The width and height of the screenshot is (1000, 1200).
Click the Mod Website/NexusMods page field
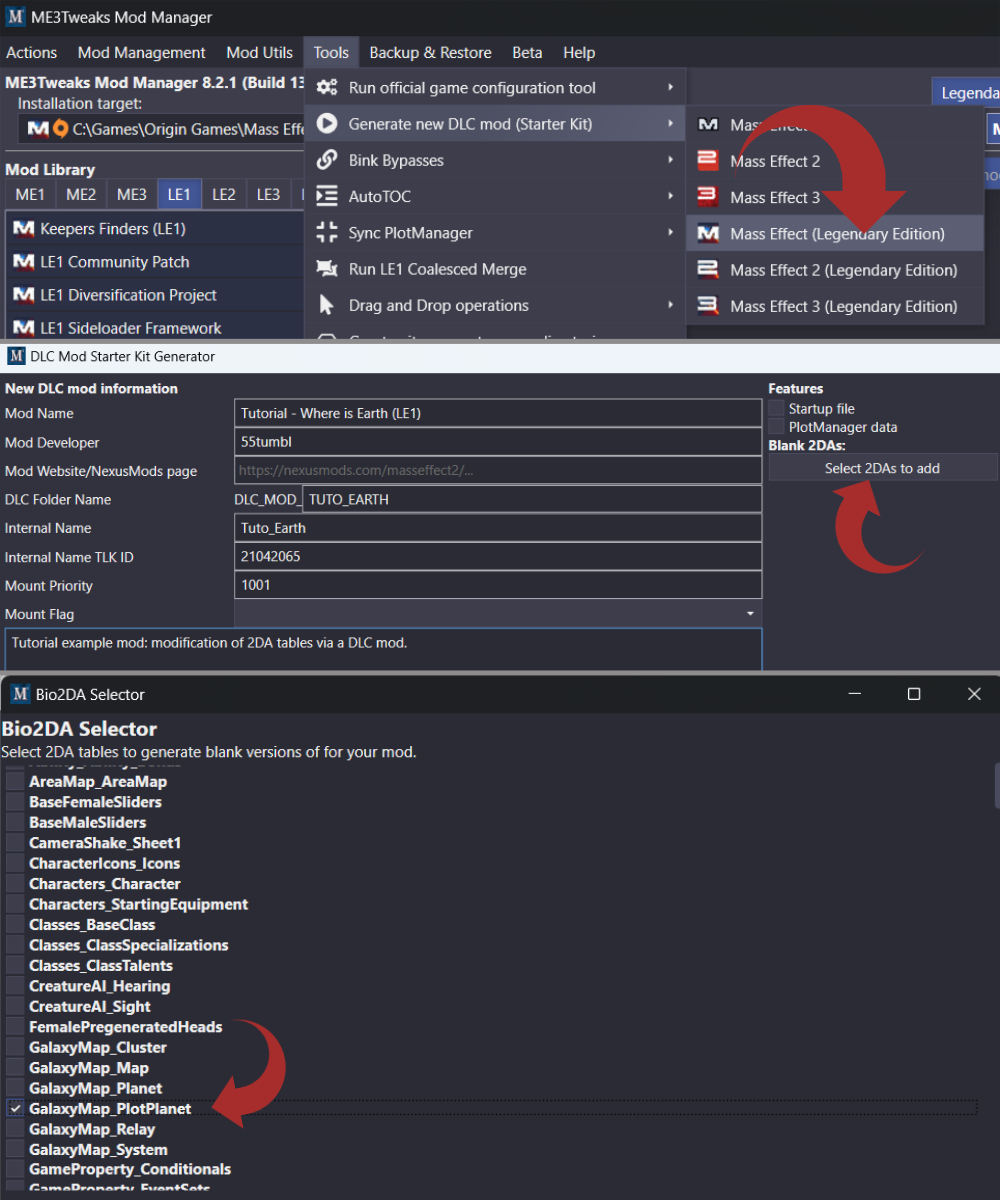tap(498, 470)
